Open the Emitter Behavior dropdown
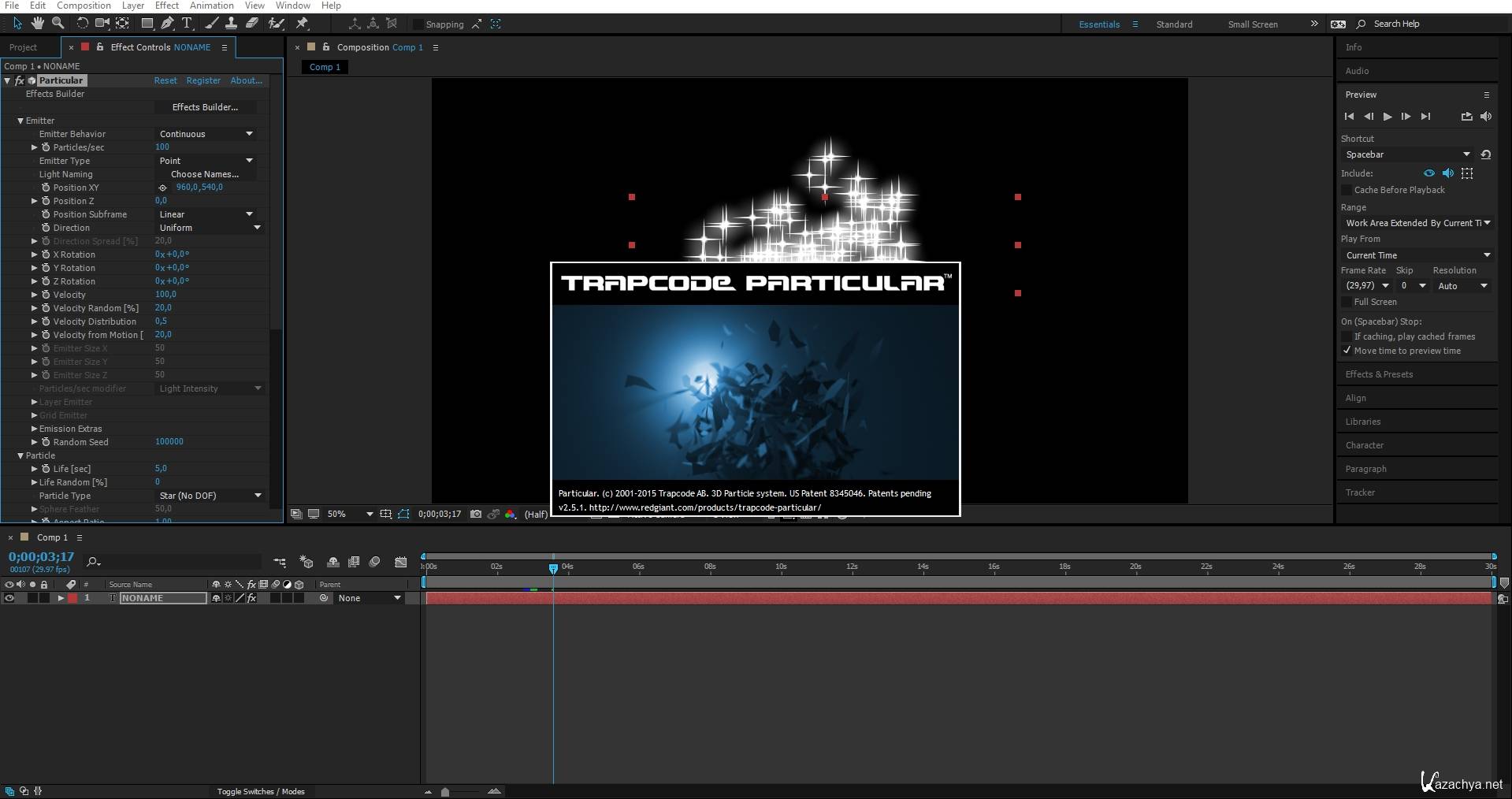 click(206, 134)
